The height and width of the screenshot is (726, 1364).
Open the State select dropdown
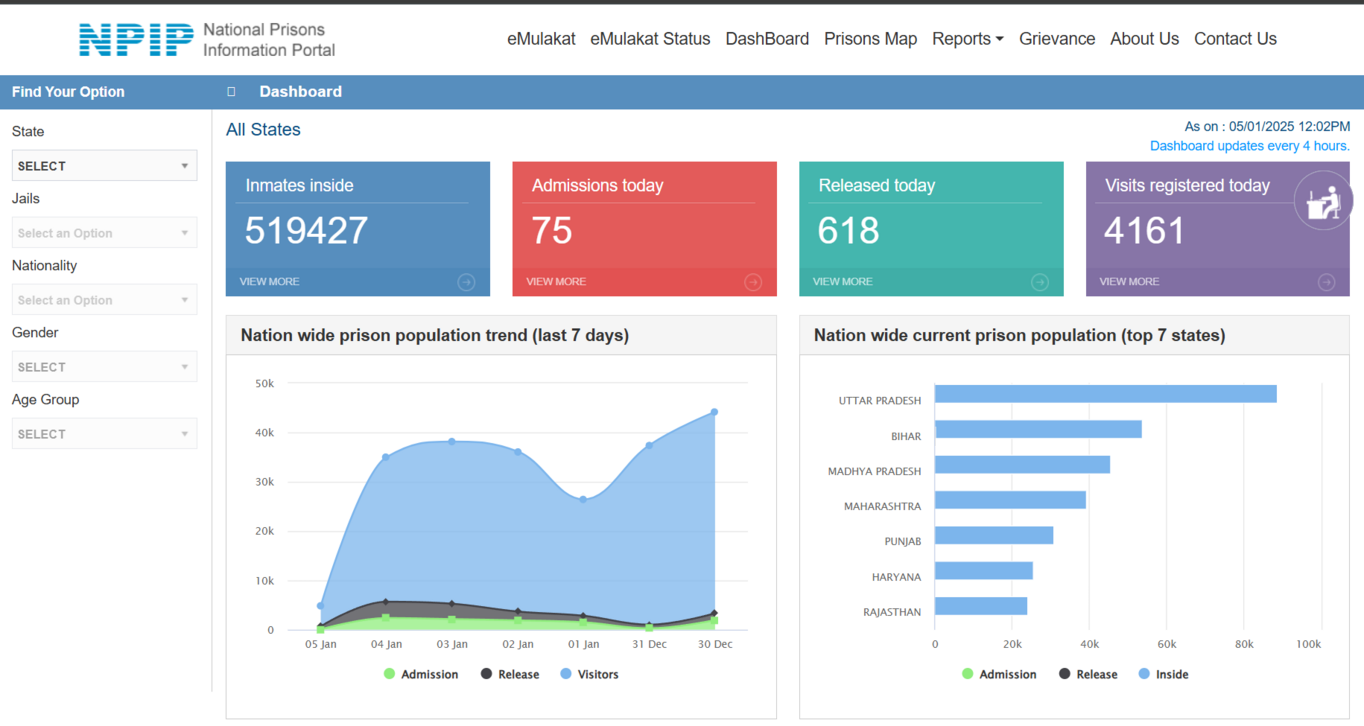point(104,166)
